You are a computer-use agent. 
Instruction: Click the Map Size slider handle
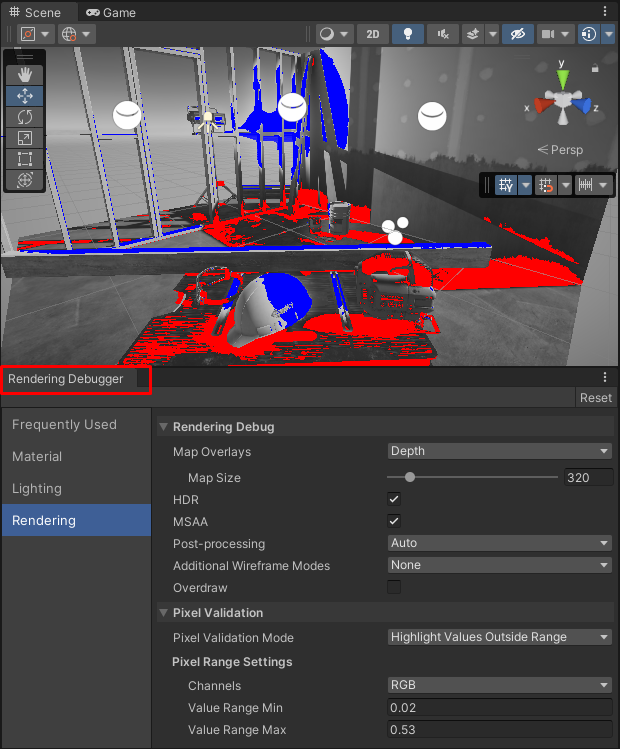410,478
